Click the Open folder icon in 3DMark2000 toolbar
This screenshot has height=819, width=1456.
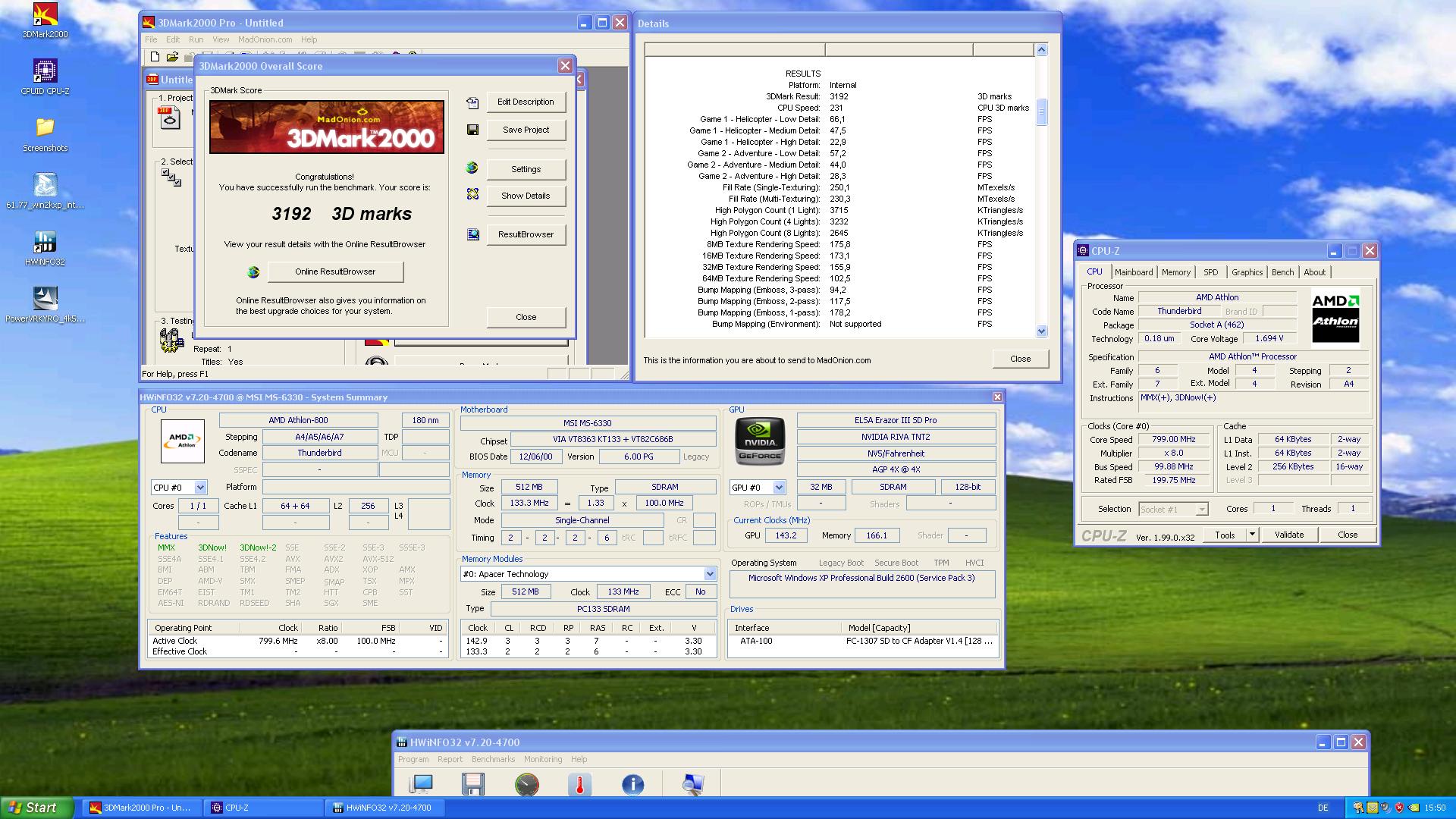(172, 57)
